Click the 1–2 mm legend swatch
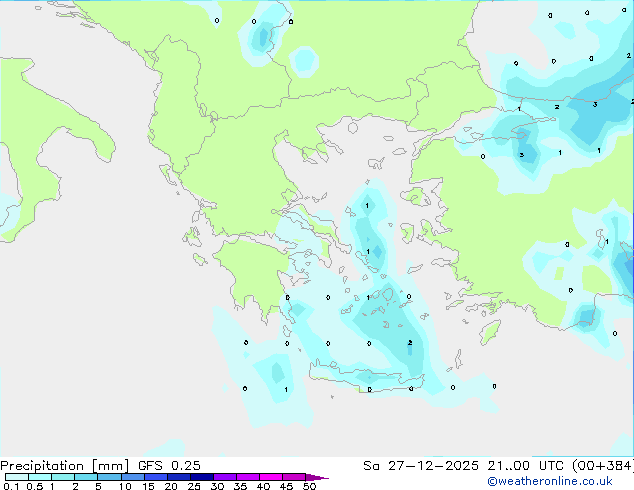Viewport: 634px width, 490px height. [x=63, y=477]
